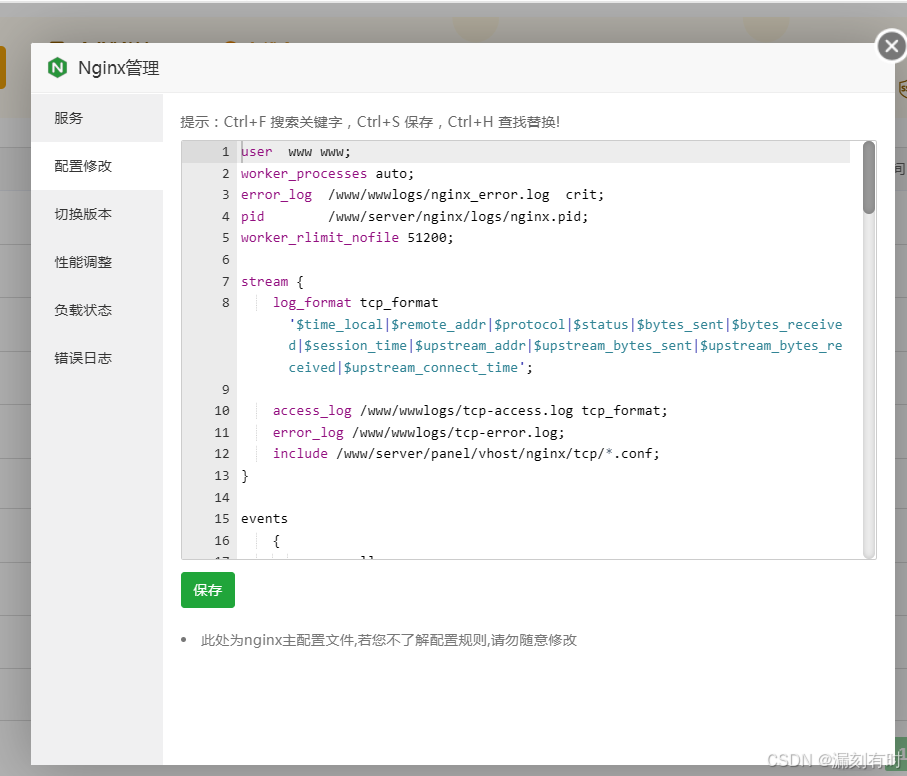Click 'log_format' on line 8

312,303
